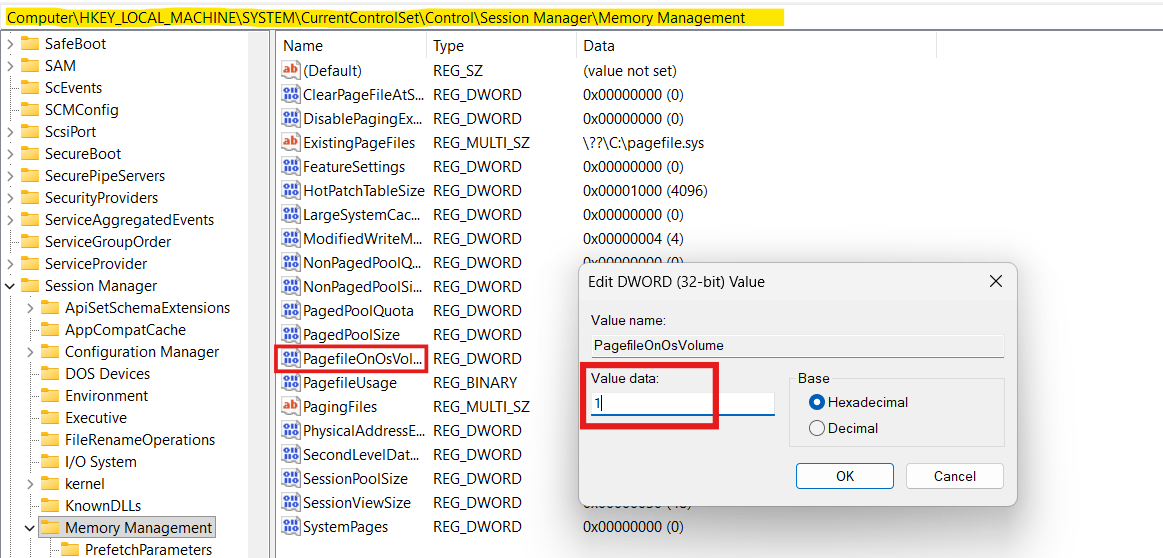Image resolution: width=1163 pixels, height=558 pixels.
Task: Click the SessionPoolSize DWORD icon
Action: (290, 479)
